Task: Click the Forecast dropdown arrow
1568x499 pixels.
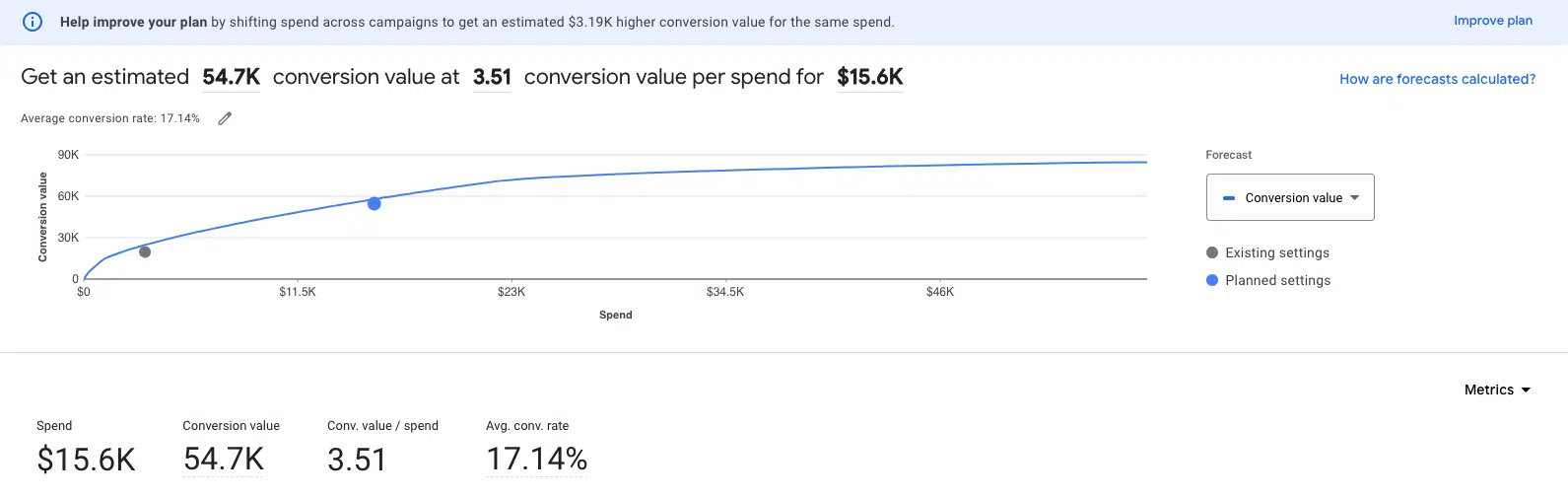Action: [x=1355, y=198]
